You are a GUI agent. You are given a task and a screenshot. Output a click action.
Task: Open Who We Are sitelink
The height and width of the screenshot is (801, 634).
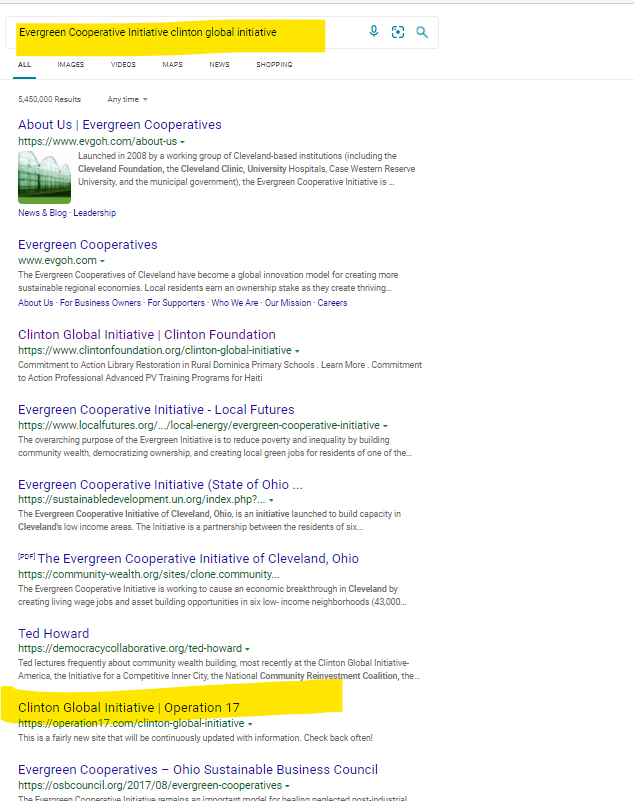click(234, 303)
